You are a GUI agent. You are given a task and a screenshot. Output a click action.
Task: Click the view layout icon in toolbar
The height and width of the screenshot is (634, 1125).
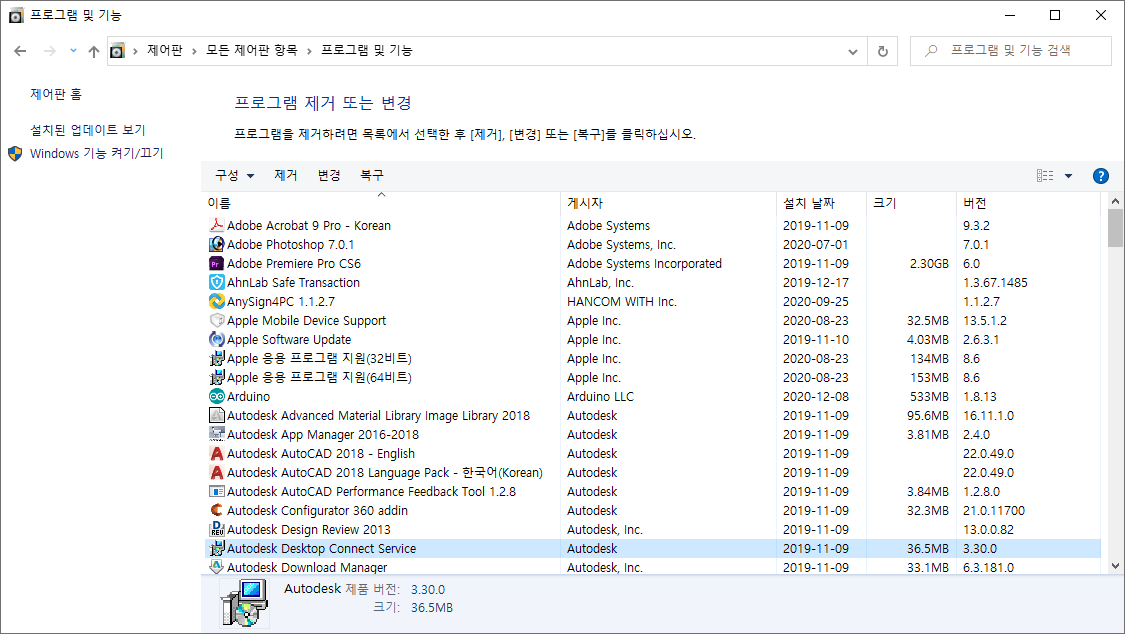click(x=1045, y=176)
